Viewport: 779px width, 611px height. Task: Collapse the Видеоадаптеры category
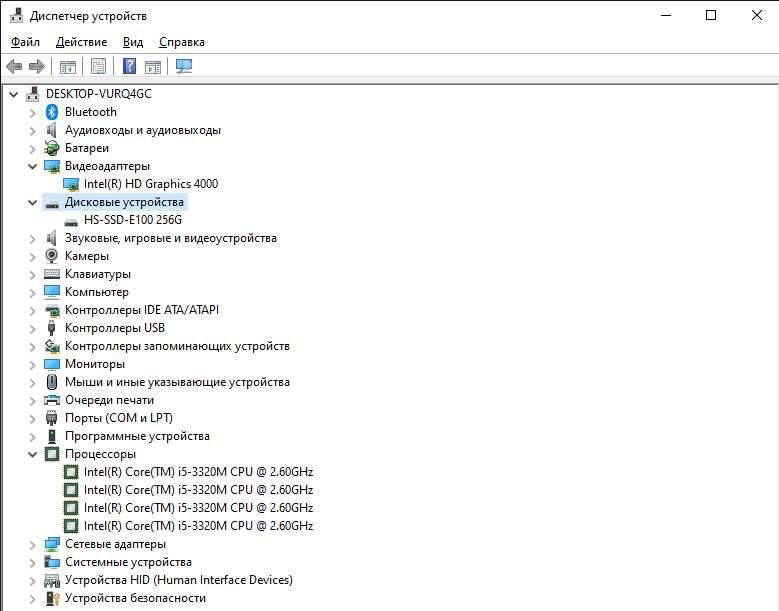pos(33,166)
